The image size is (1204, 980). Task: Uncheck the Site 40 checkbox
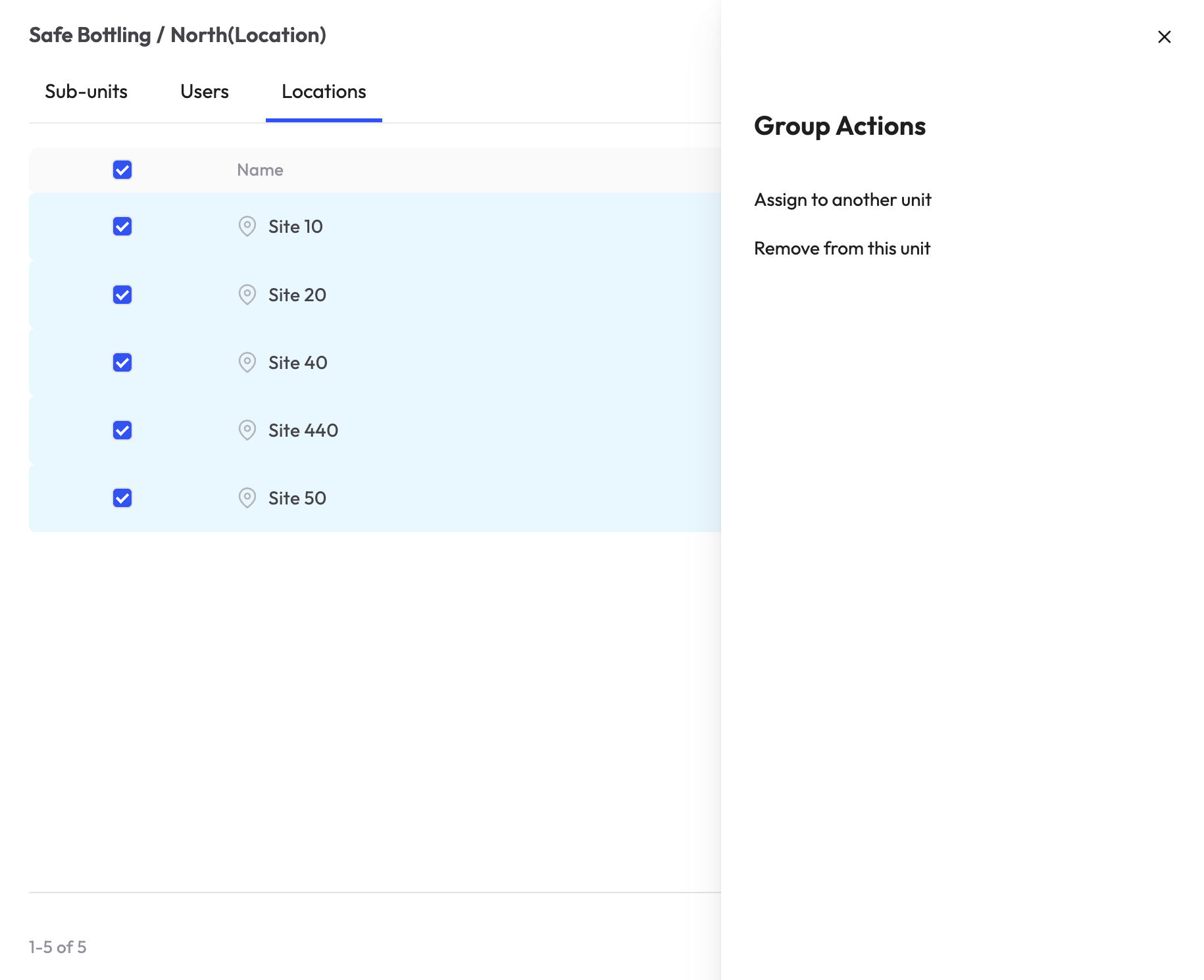(x=122, y=362)
